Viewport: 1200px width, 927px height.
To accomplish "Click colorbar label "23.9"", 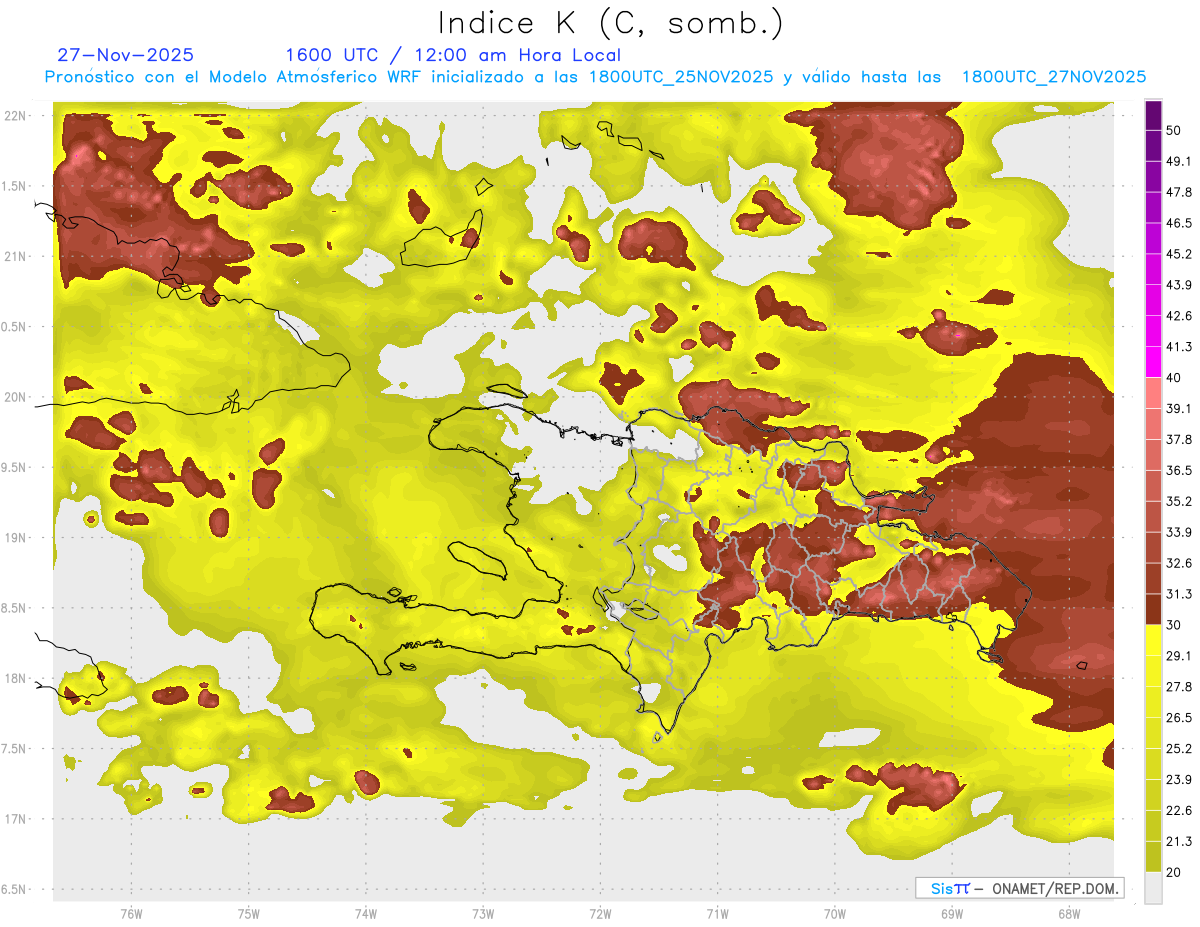I will [1179, 779].
